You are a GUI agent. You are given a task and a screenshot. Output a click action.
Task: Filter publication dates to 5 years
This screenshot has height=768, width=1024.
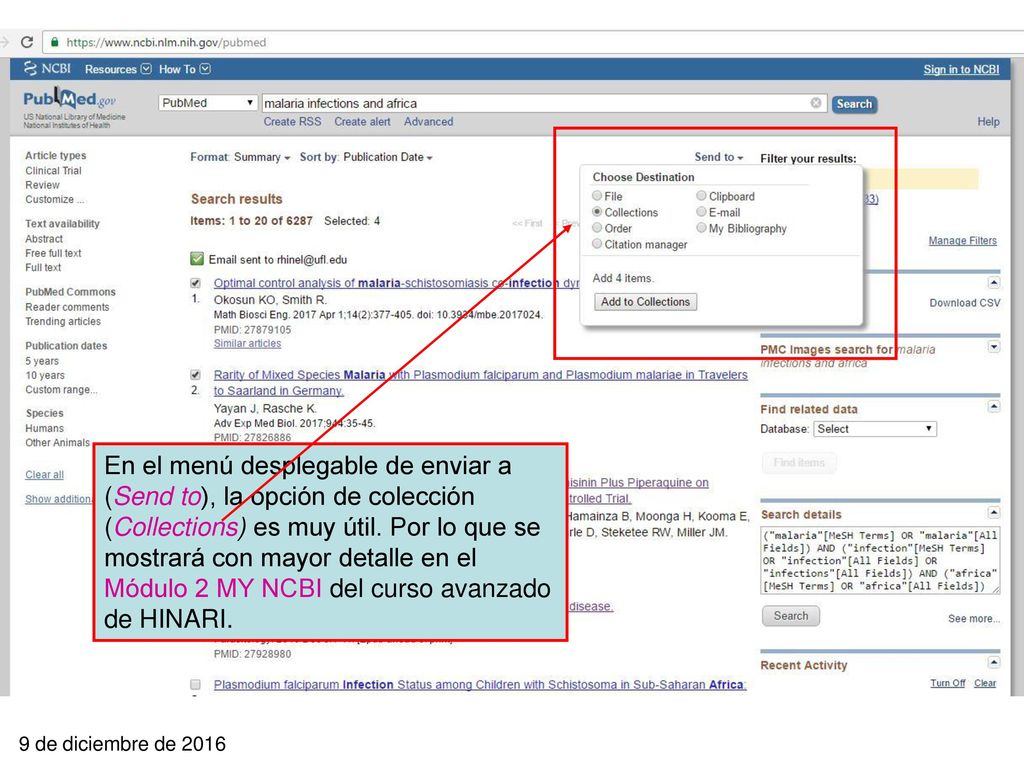point(42,361)
